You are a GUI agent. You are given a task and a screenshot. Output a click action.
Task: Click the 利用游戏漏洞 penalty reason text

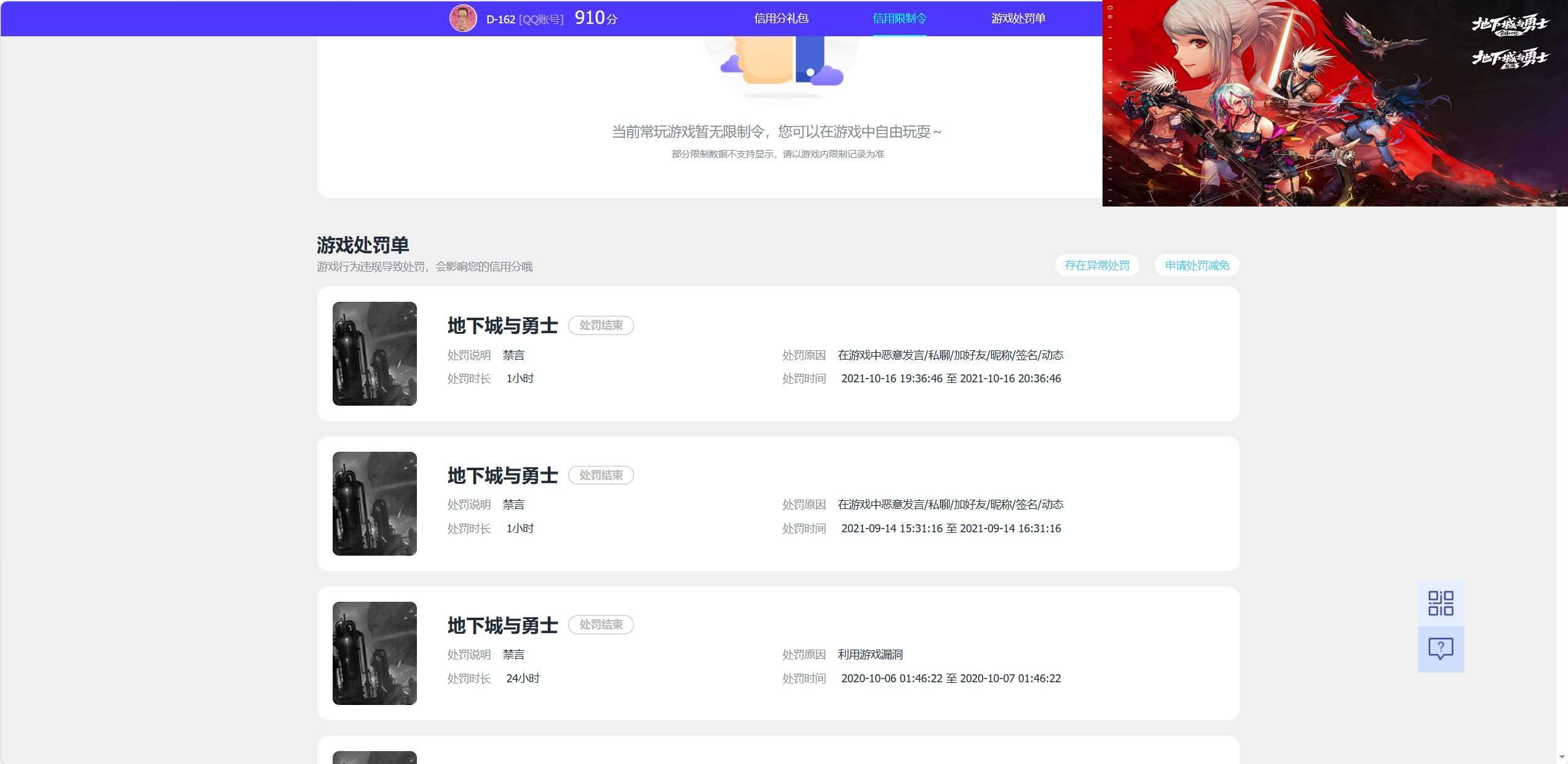(870, 655)
